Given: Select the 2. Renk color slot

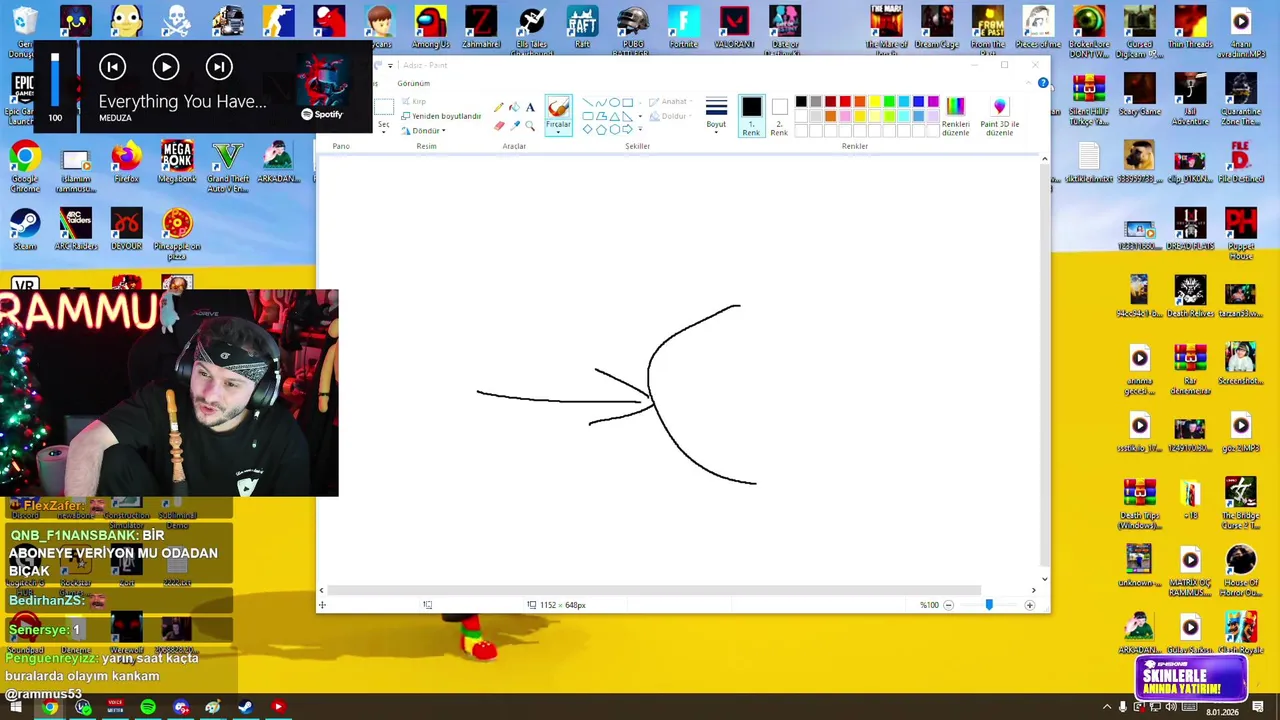Looking at the screenshot, I should coord(779,116).
